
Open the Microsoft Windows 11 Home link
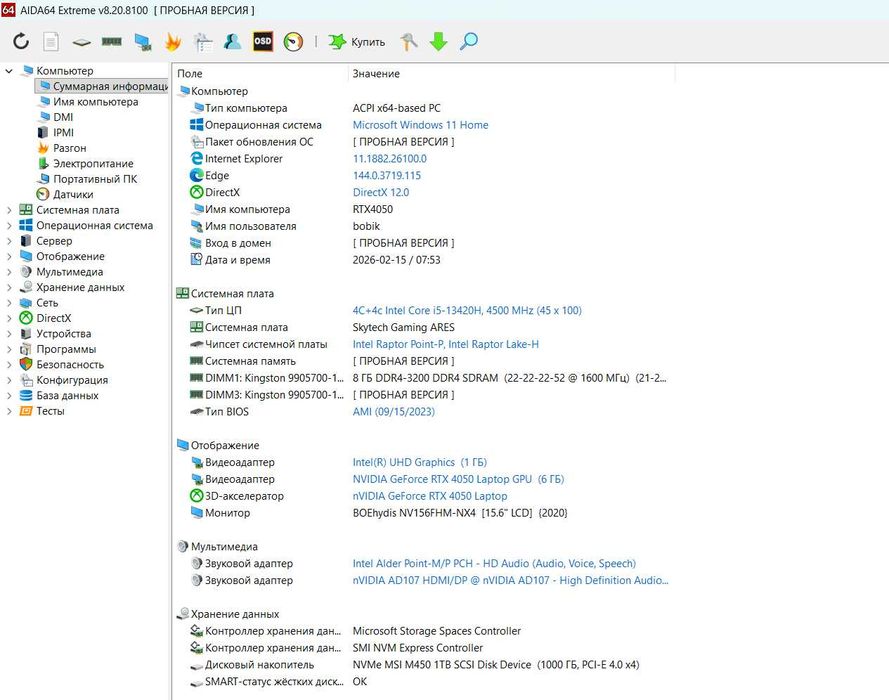(420, 125)
